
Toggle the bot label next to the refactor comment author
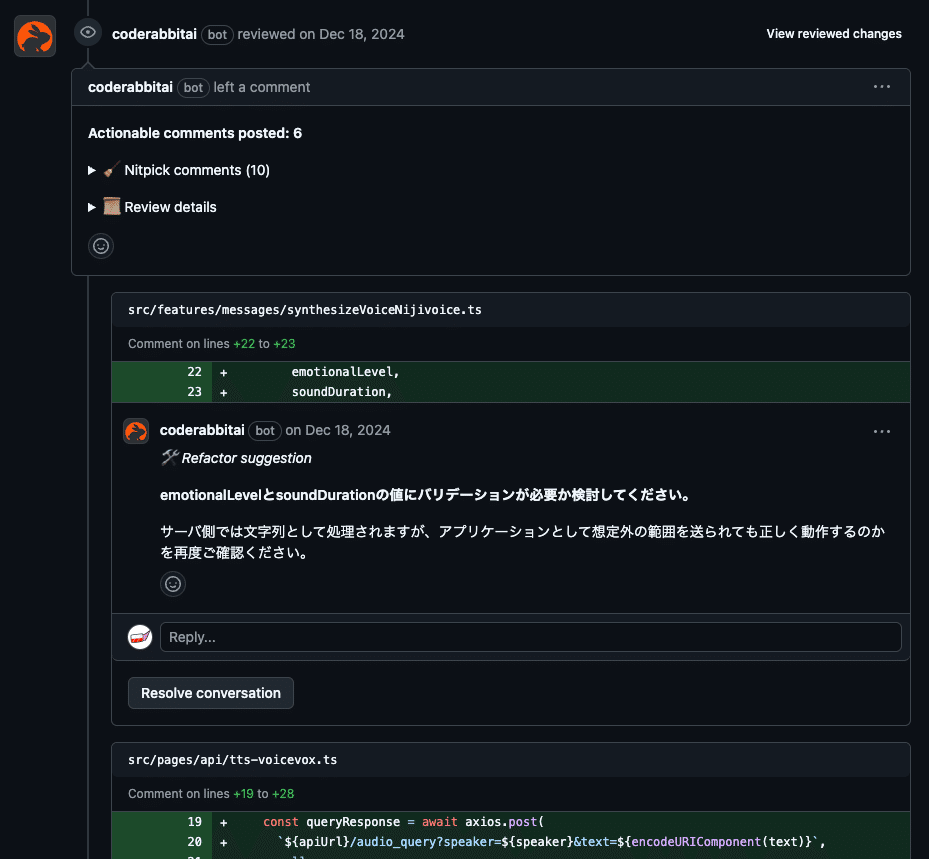(x=265, y=430)
